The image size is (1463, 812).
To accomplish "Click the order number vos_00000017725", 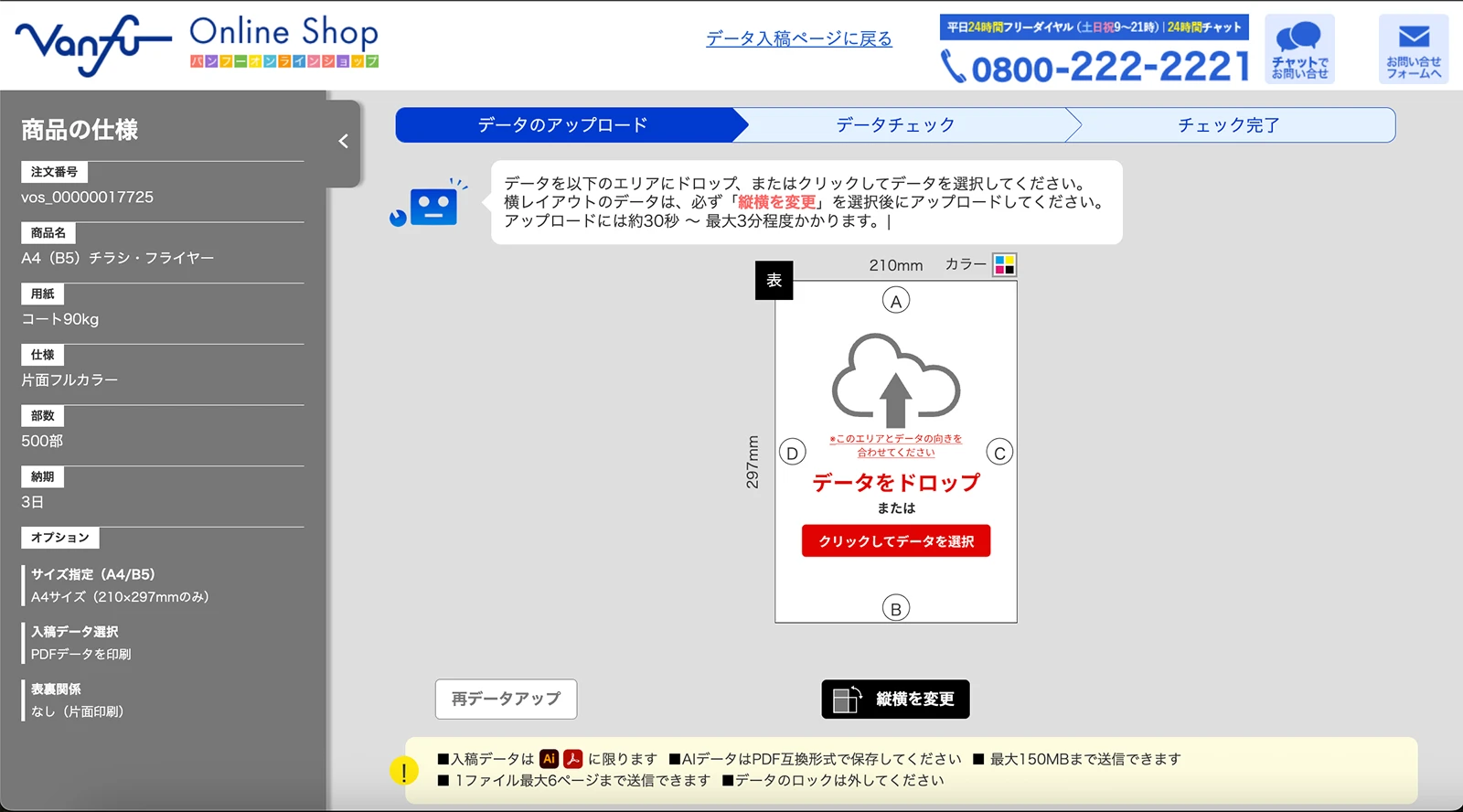I will pyautogui.click(x=88, y=198).
